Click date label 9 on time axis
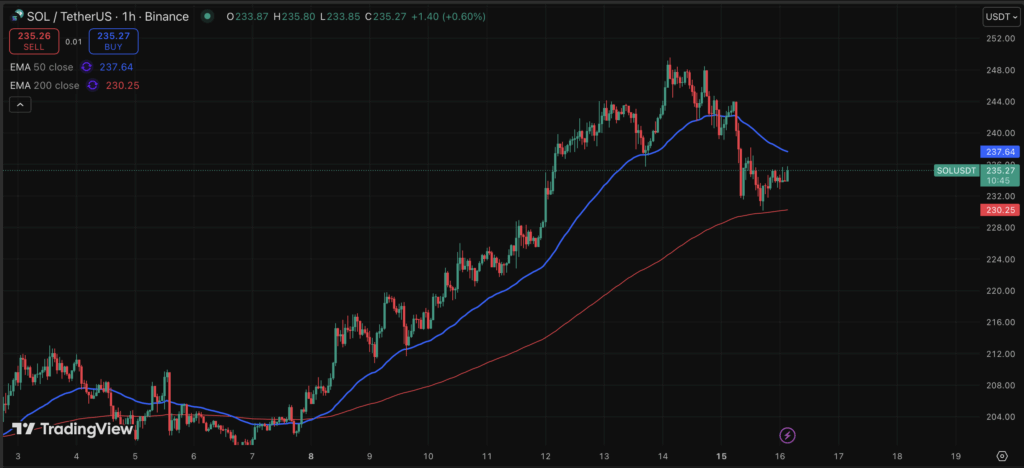The image size is (1024, 468). 370,456
